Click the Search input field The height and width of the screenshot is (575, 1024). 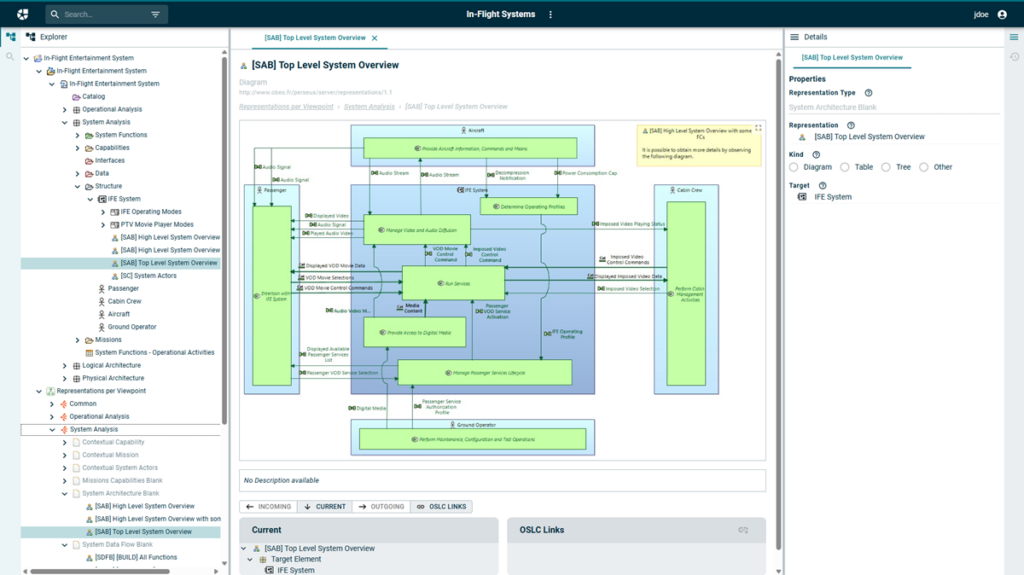click(102, 15)
